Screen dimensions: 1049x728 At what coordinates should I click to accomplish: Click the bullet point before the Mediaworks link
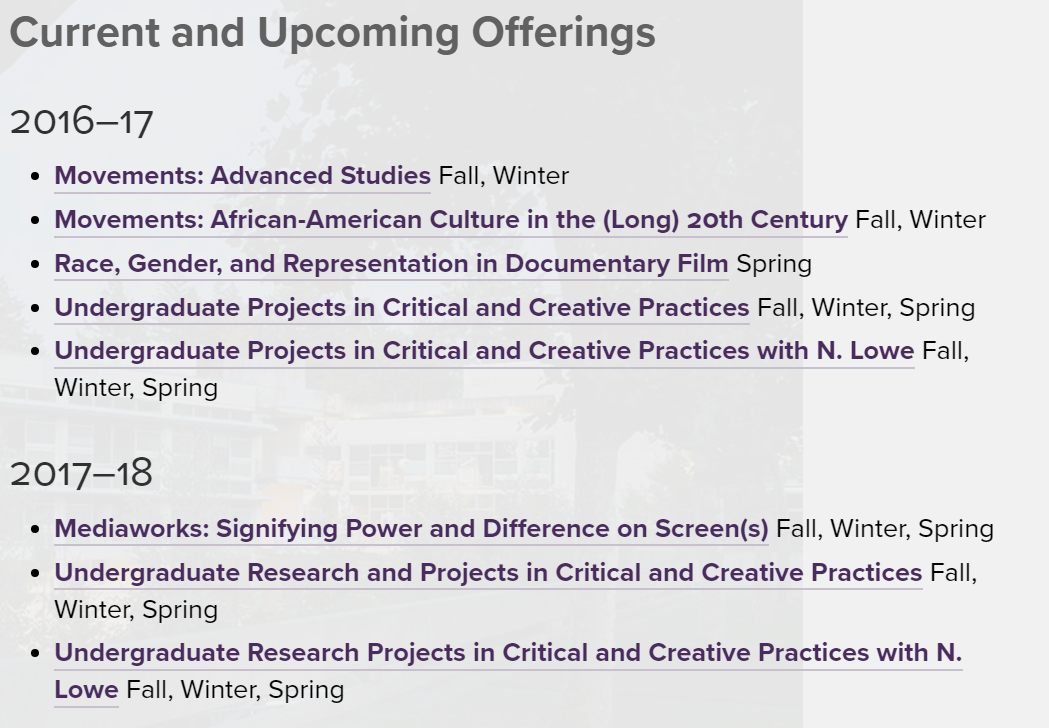(x=36, y=530)
